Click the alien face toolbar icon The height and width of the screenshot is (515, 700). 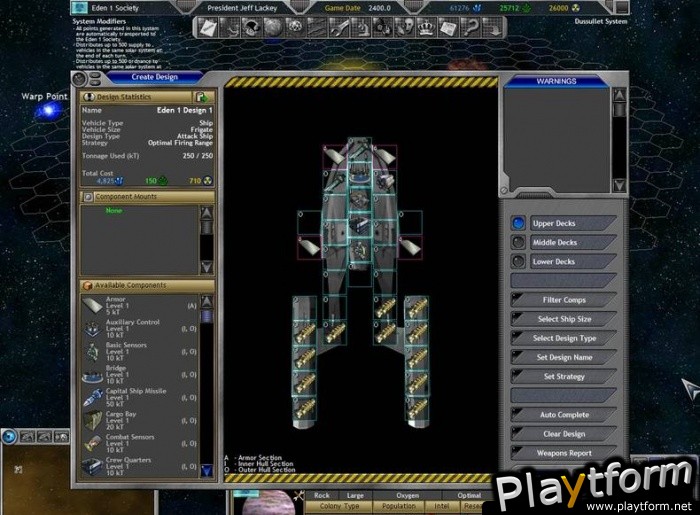click(405, 28)
